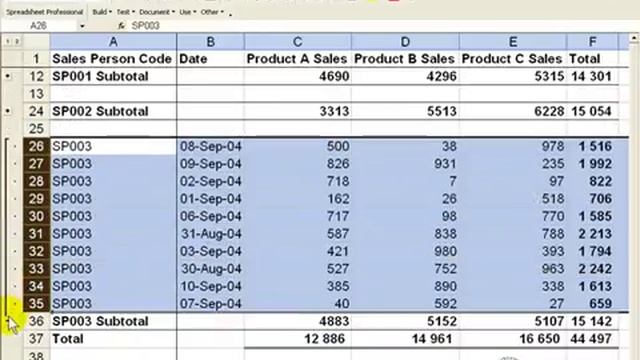
Task: Select row 13 header
Action: 36,94
